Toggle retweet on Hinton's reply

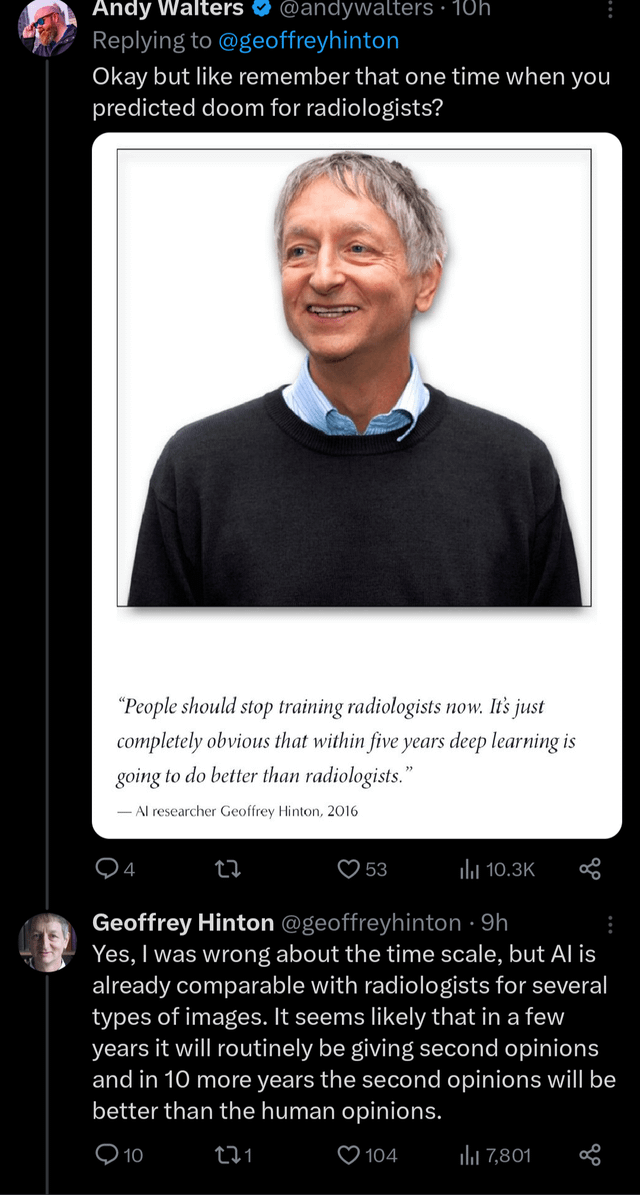226,1155
